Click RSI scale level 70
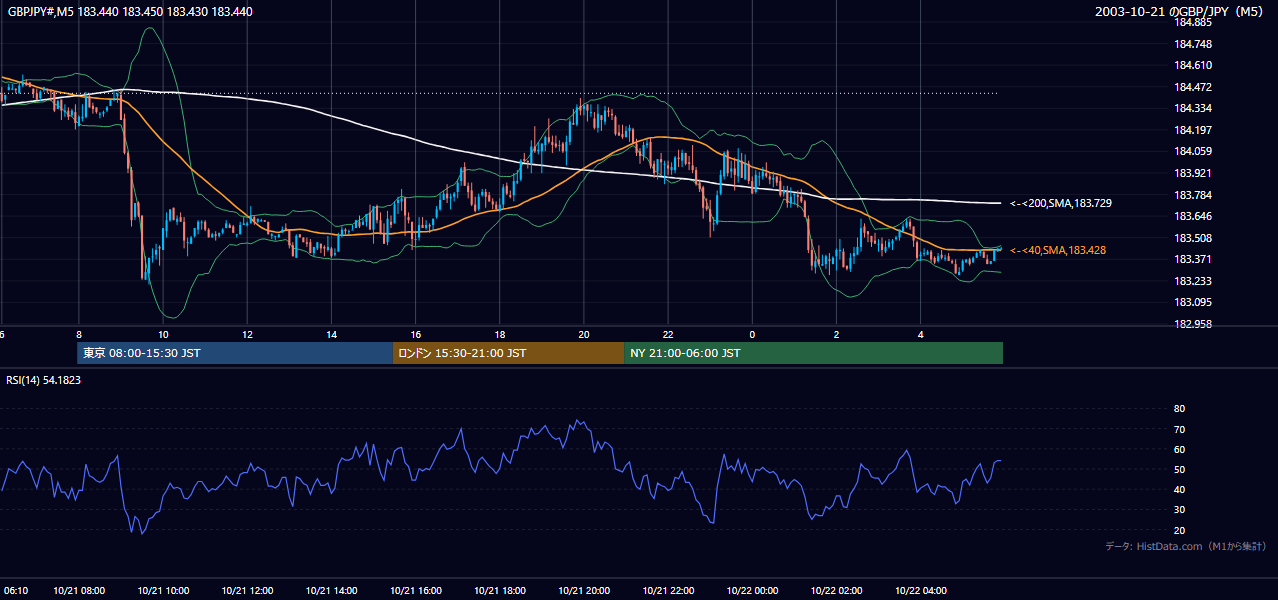1278x600 pixels. tap(1179, 429)
